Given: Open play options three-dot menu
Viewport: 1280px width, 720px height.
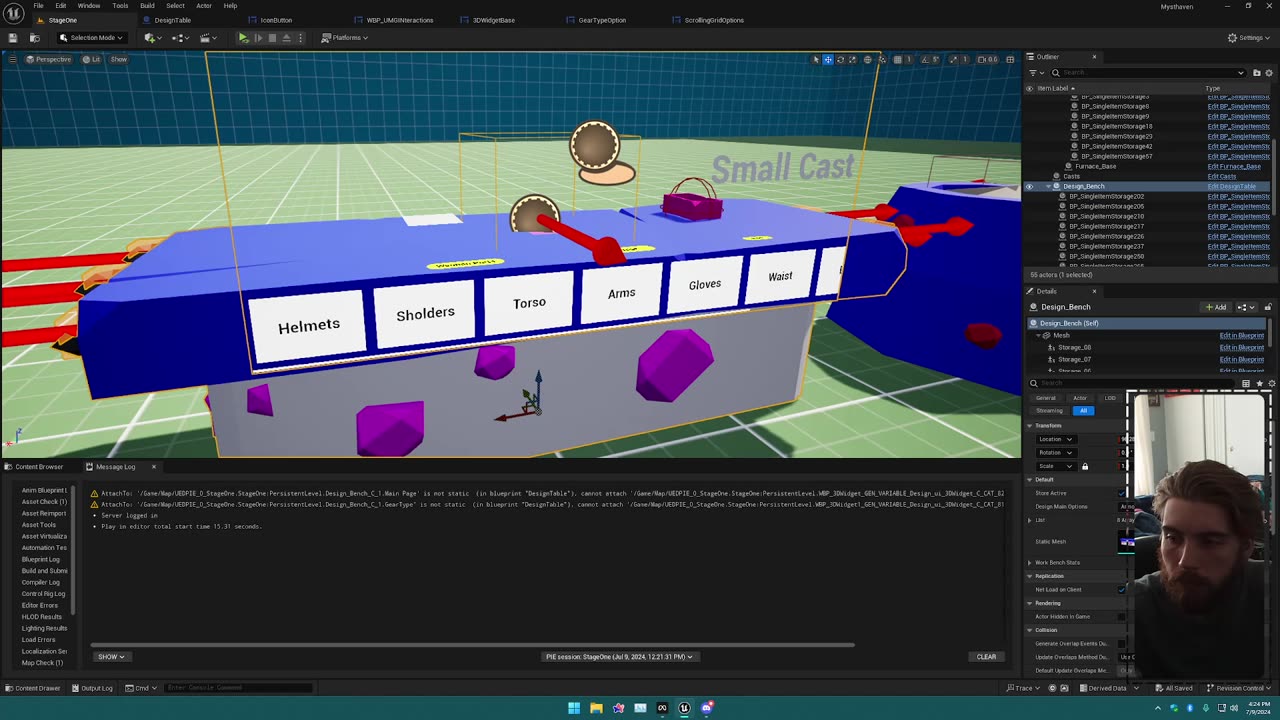Looking at the screenshot, I should click(x=302, y=38).
